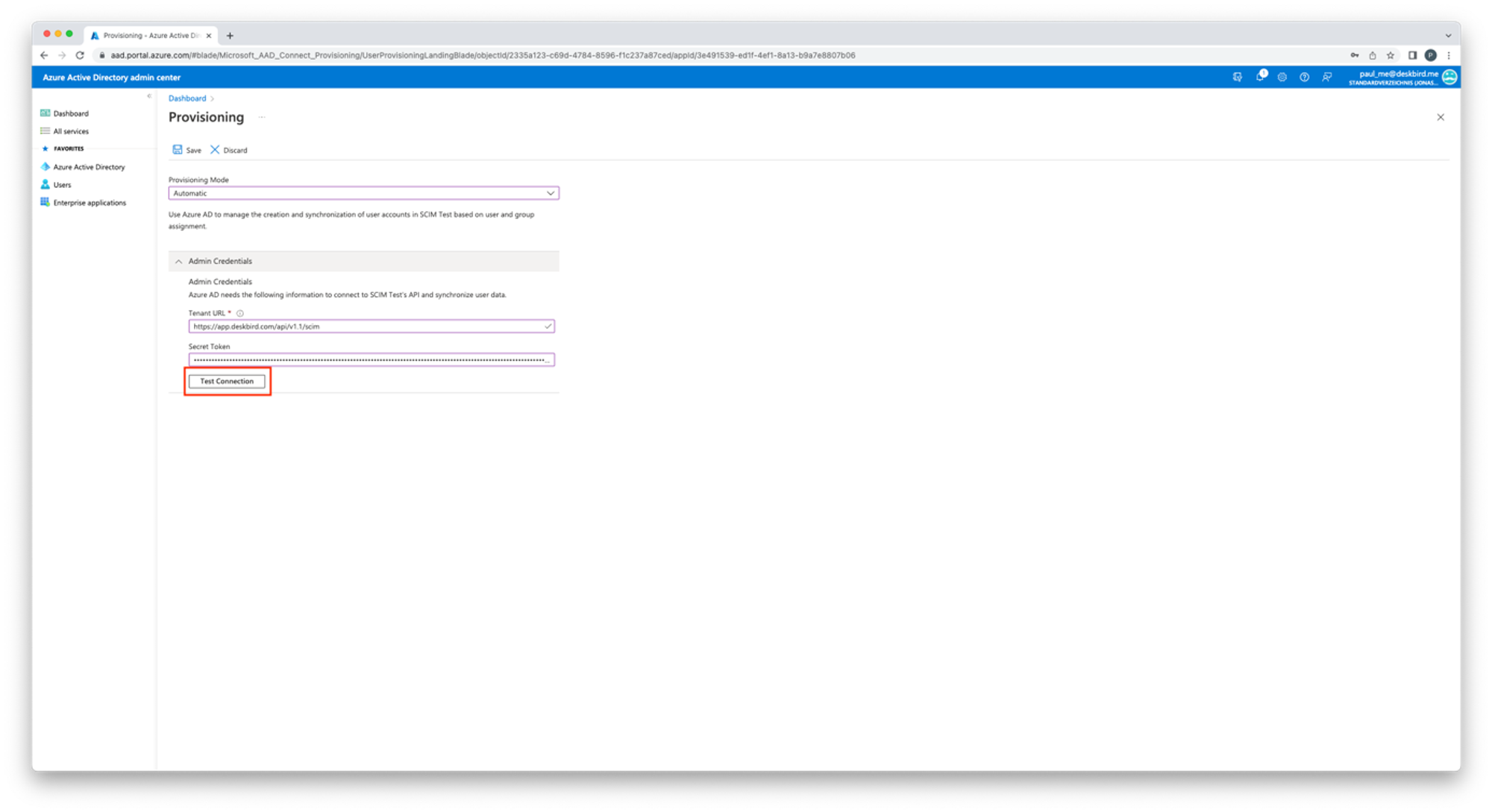Open portal settings gear icon
The width and height of the screenshot is (1492, 812).
(x=1282, y=78)
